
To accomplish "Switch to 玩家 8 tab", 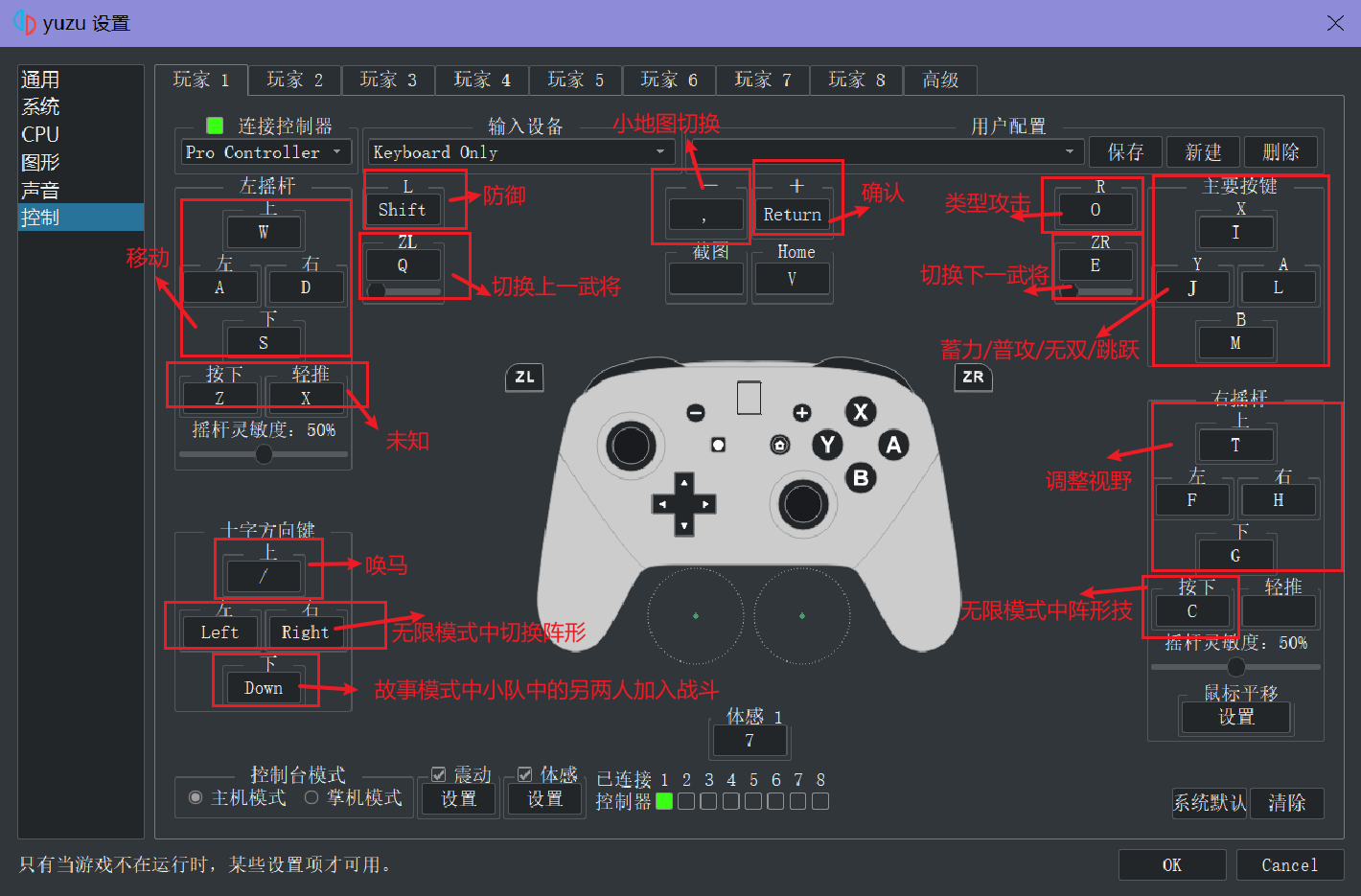I will coord(856,80).
